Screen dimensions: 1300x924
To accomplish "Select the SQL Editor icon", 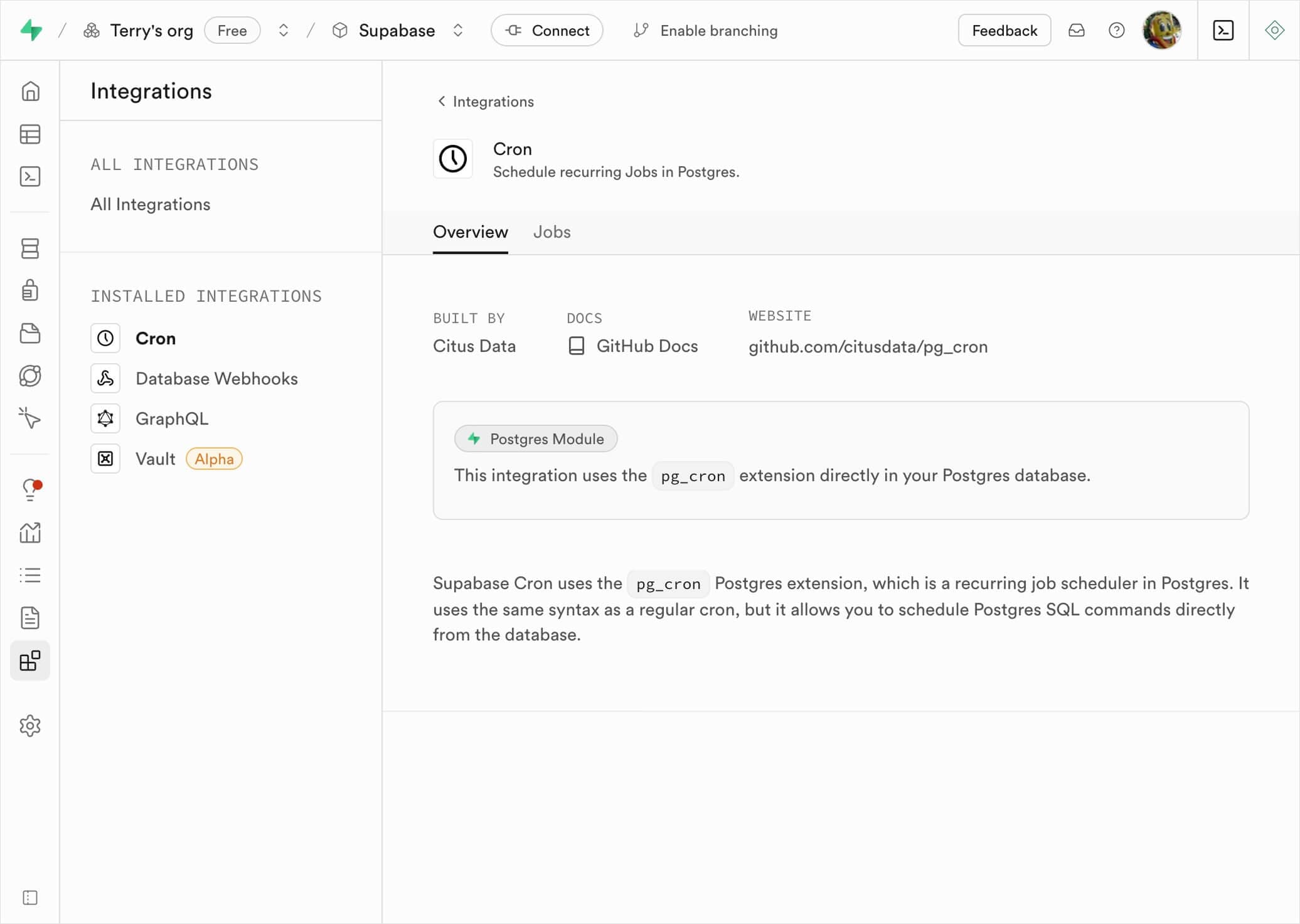I will (x=30, y=176).
